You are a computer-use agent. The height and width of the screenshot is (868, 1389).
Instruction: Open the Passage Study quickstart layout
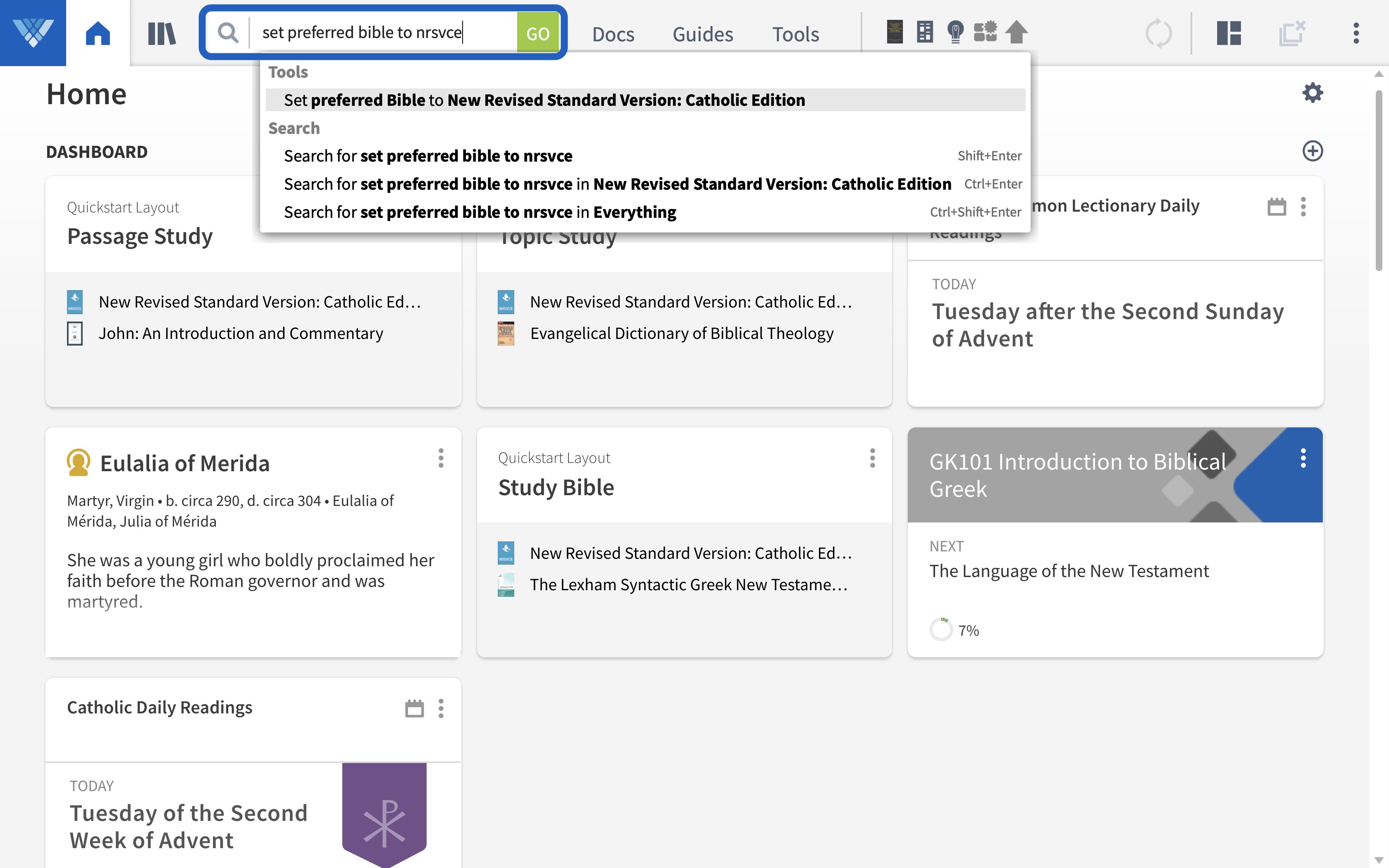(139, 236)
